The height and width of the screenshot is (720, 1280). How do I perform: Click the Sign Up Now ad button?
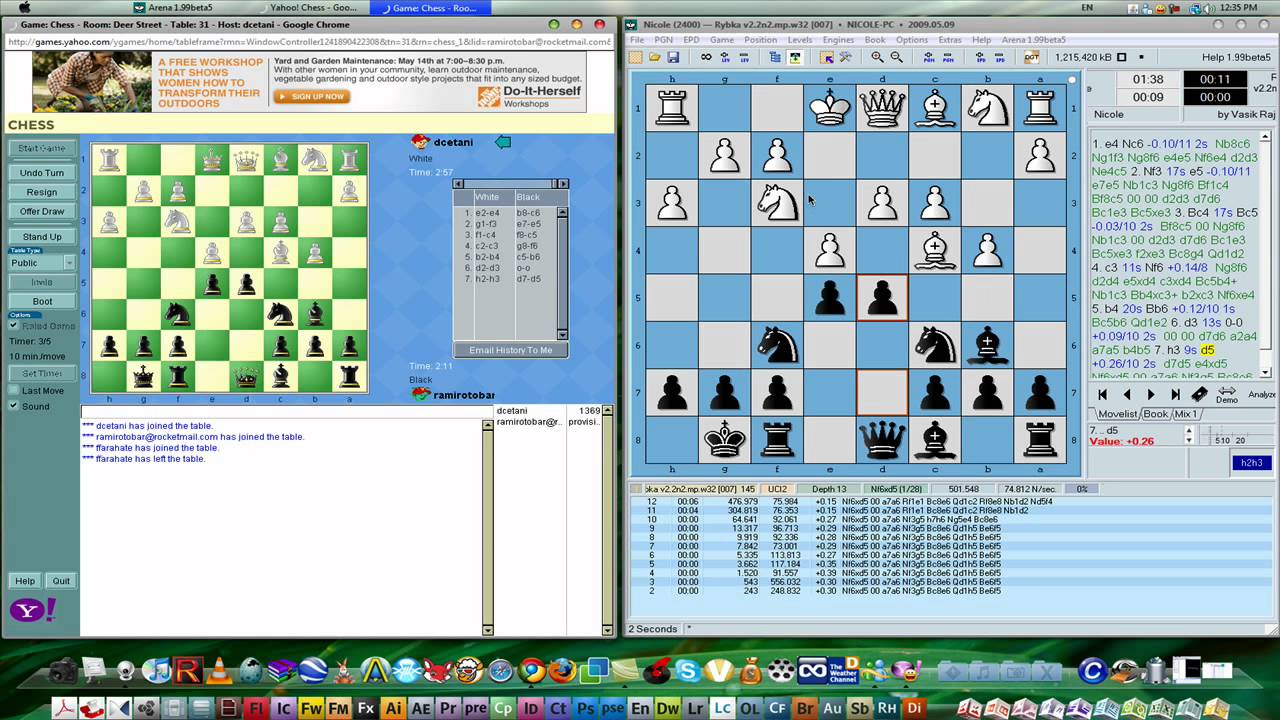click(x=310, y=97)
